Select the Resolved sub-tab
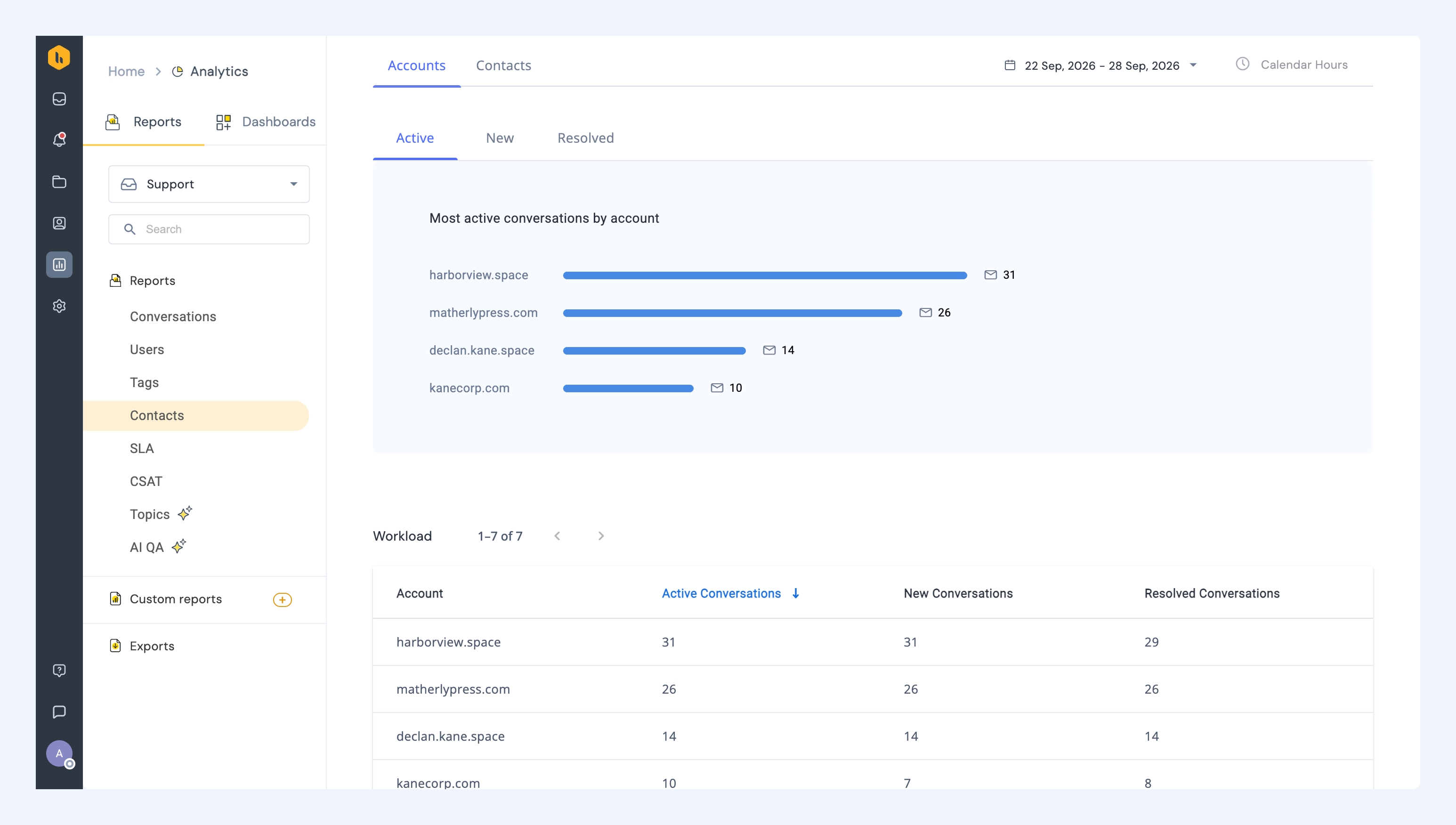This screenshot has height=825, width=1456. click(x=586, y=137)
